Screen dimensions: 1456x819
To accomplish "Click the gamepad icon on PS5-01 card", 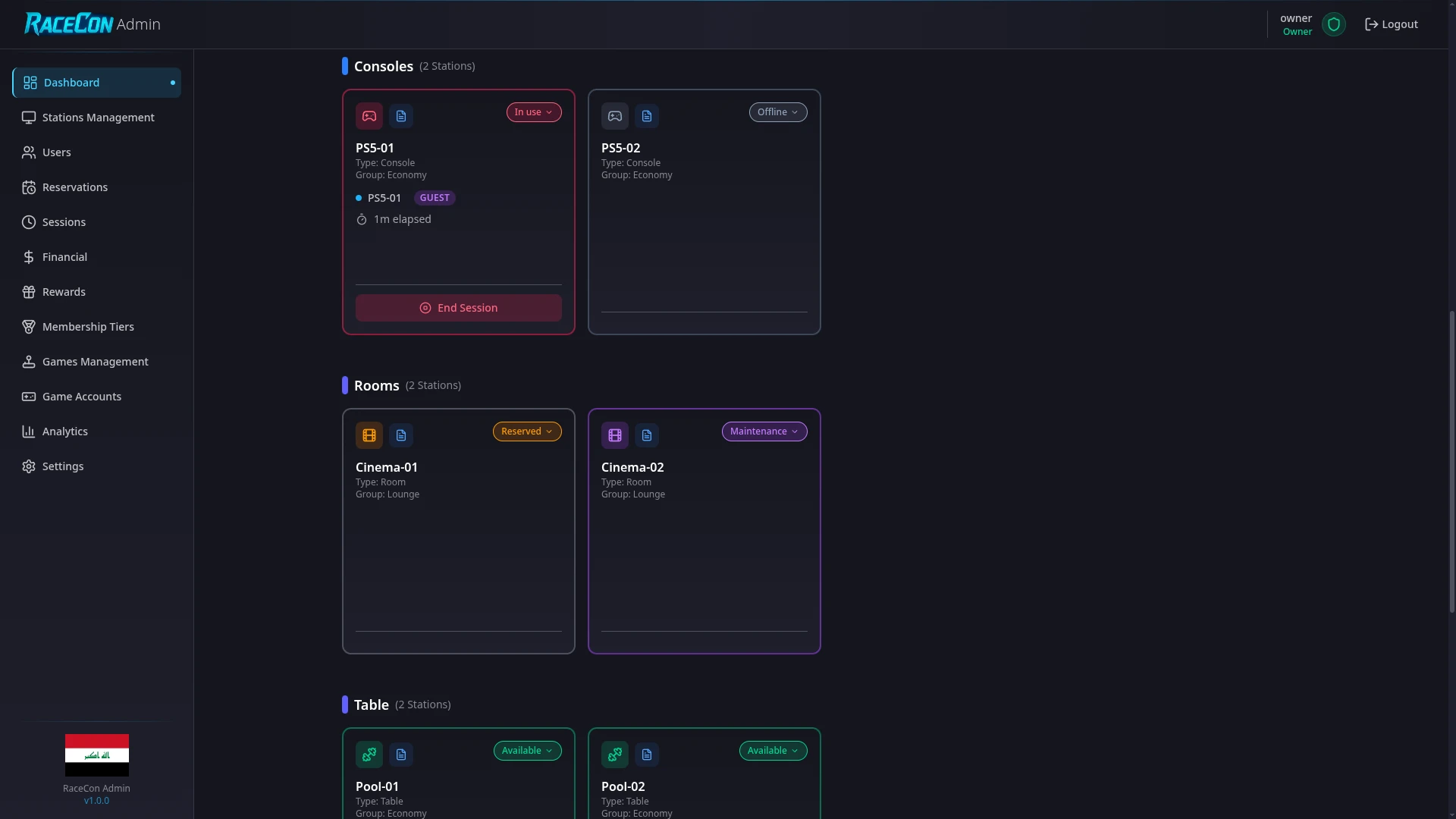I will (369, 115).
